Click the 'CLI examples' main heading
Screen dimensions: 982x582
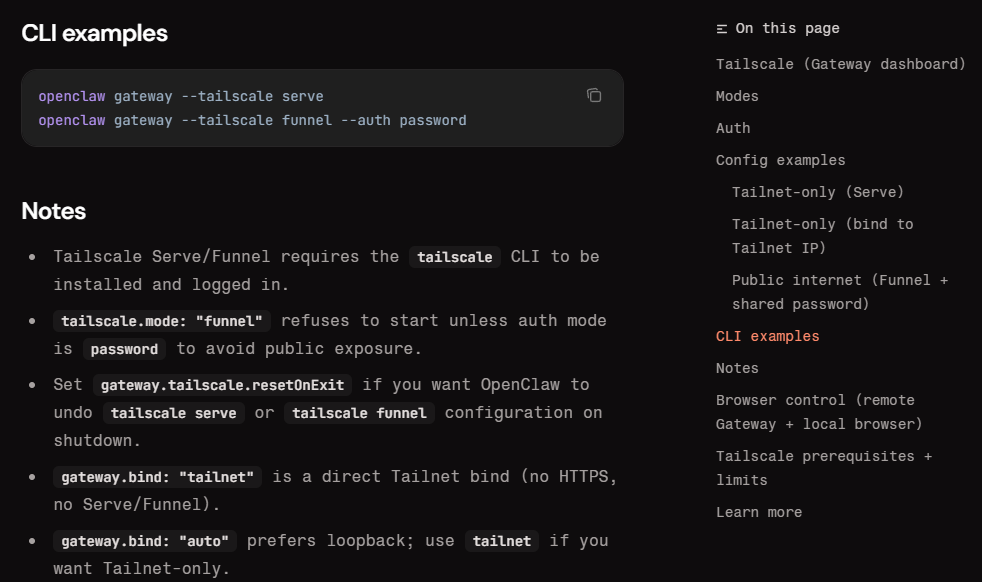tap(95, 33)
